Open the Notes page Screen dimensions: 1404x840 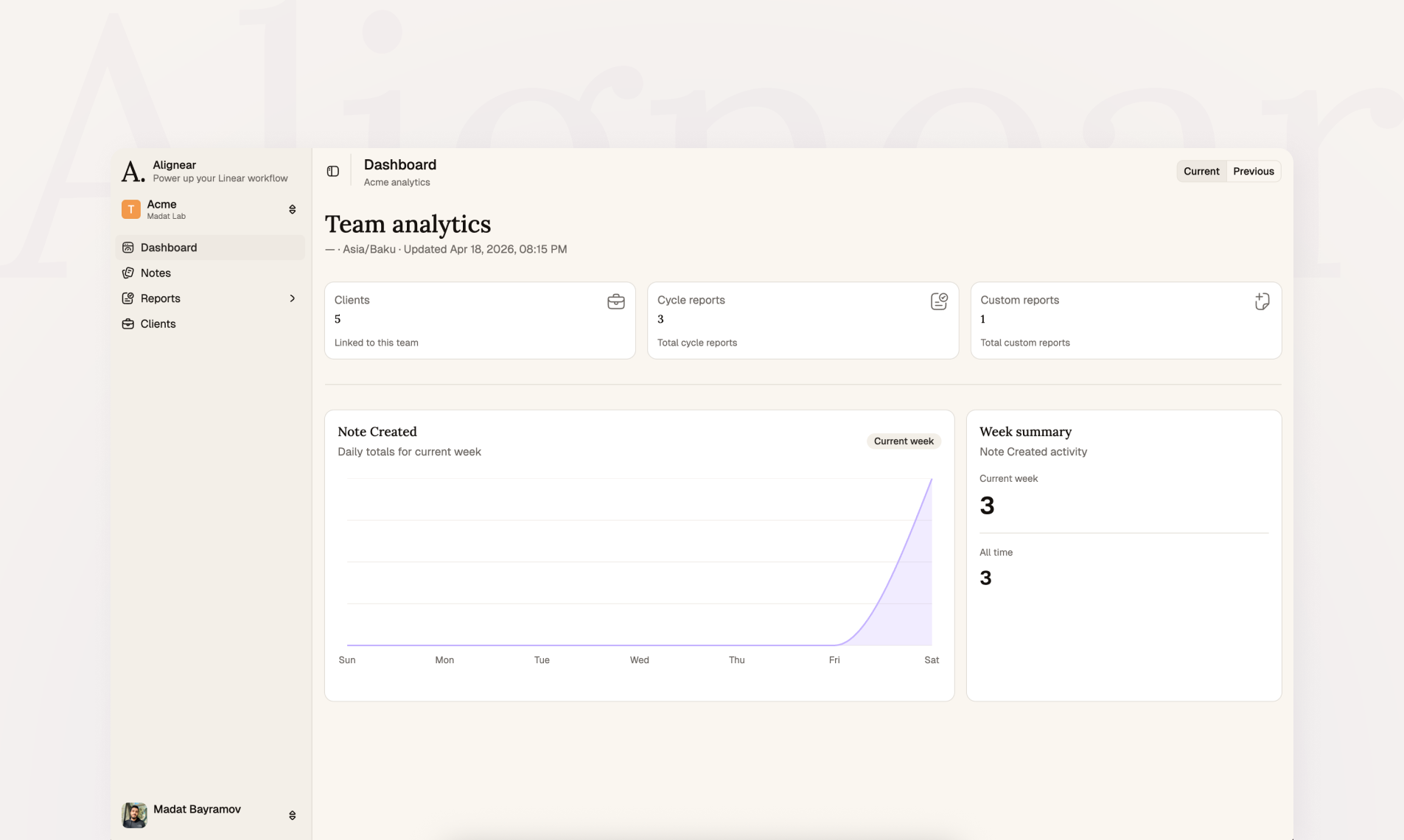click(x=210, y=273)
